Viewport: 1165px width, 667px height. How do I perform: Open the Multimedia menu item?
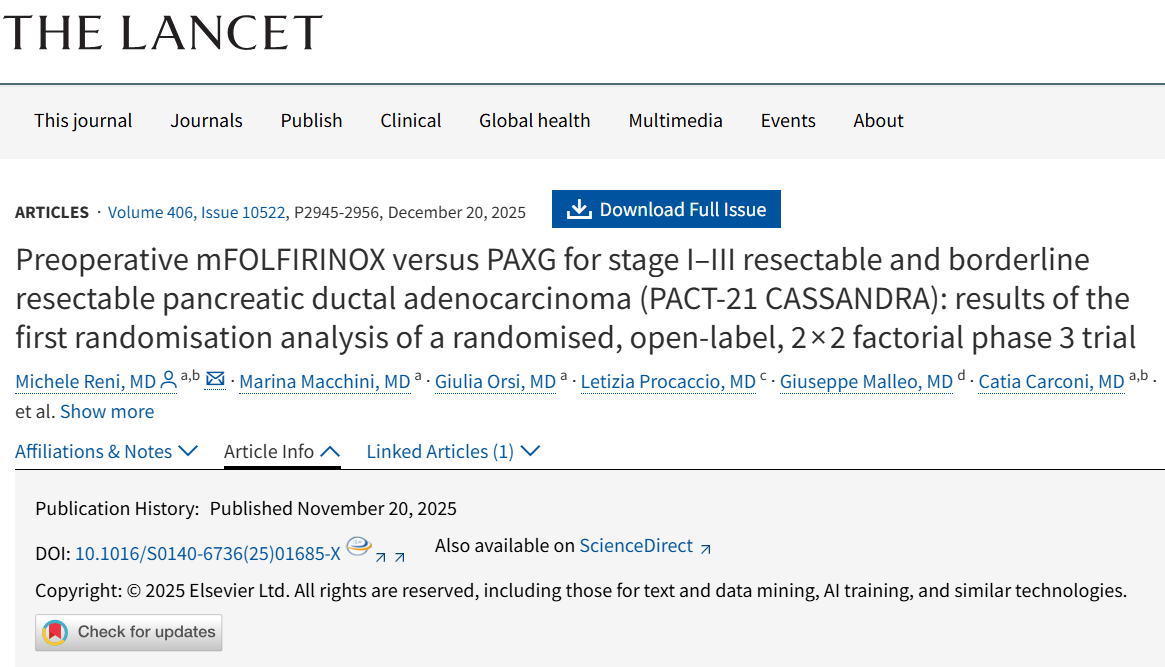675,120
